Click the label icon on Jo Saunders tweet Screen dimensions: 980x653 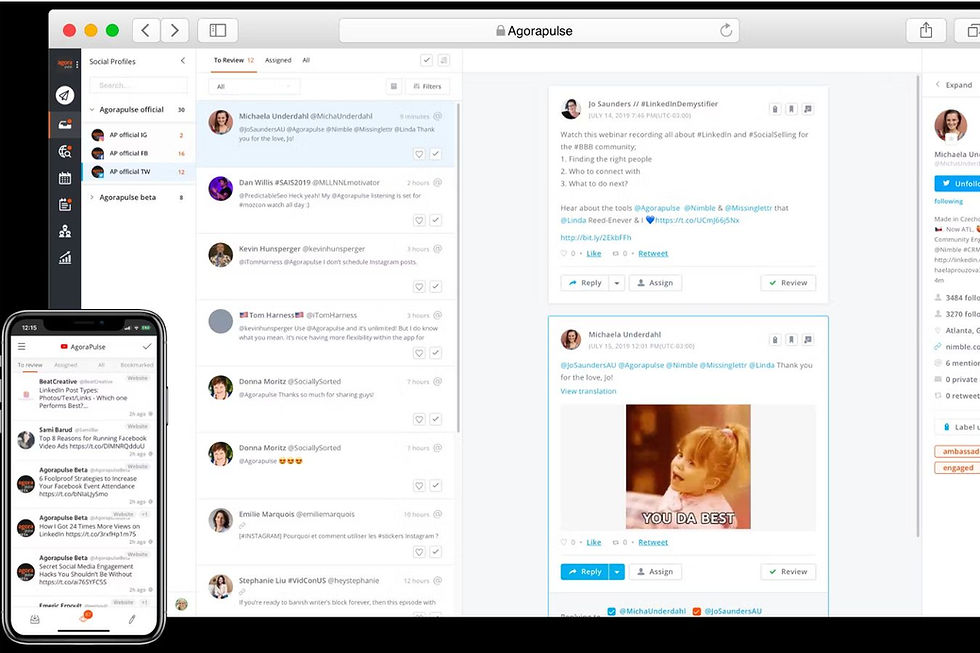[775, 109]
